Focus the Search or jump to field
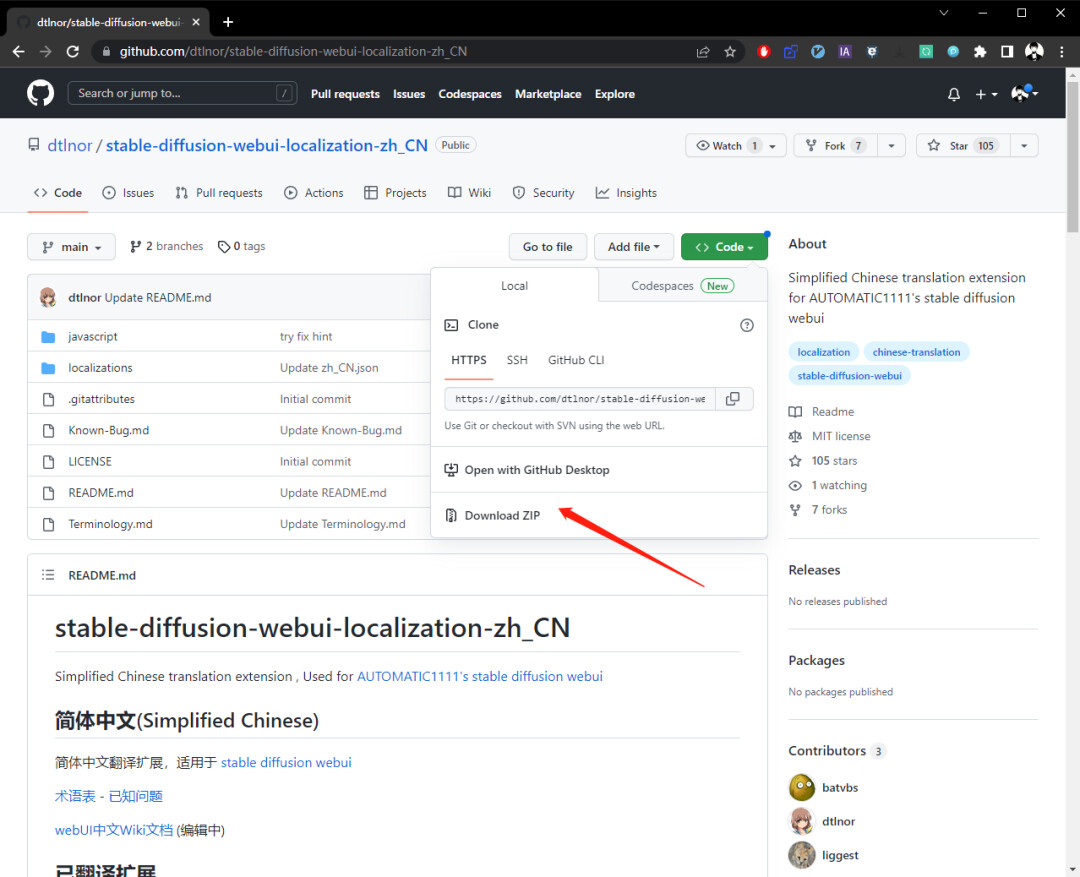The height and width of the screenshot is (877, 1080). tap(183, 93)
